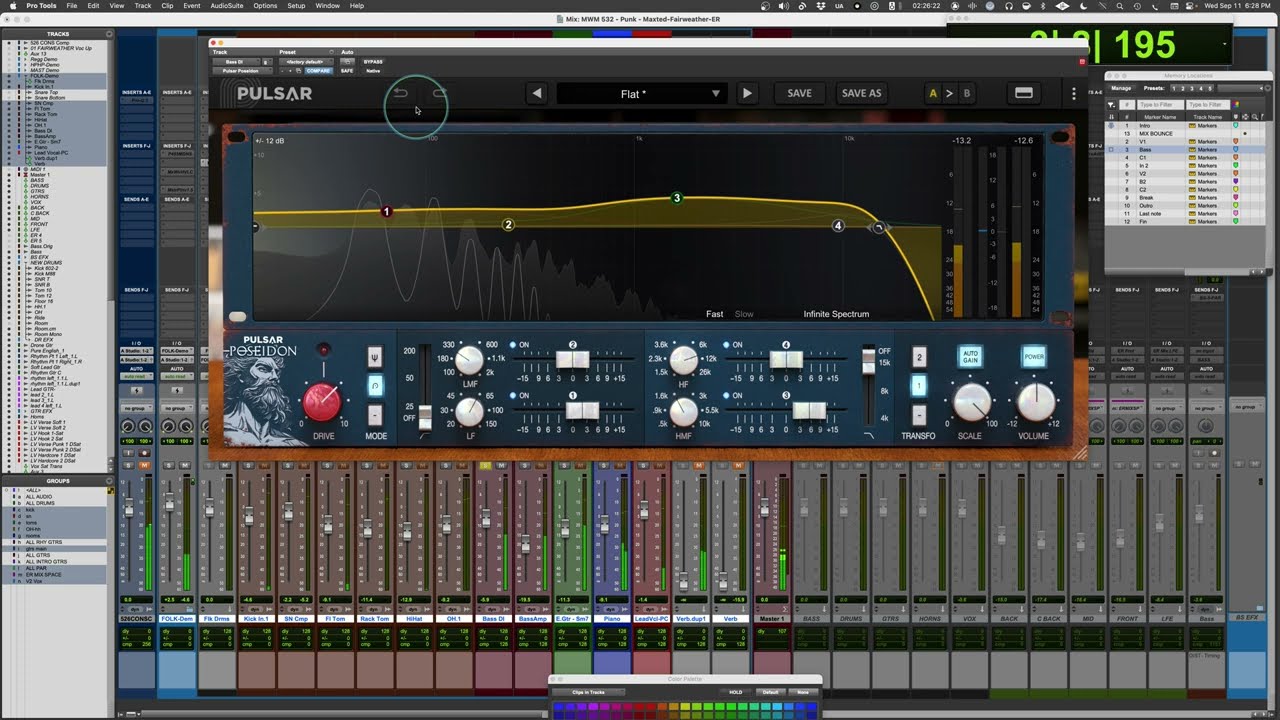Select the middle highlighted drive mode
Image resolution: width=1280 pixels, height=720 pixels.
pyautogui.click(x=375, y=386)
